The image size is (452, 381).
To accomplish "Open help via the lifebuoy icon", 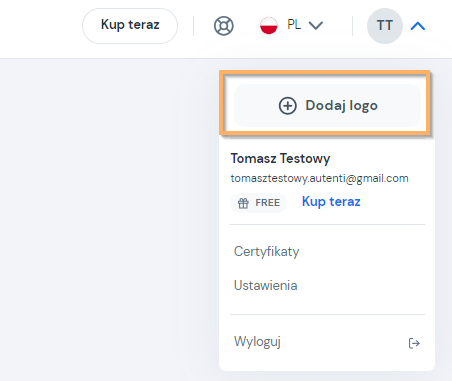I will [x=223, y=26].
